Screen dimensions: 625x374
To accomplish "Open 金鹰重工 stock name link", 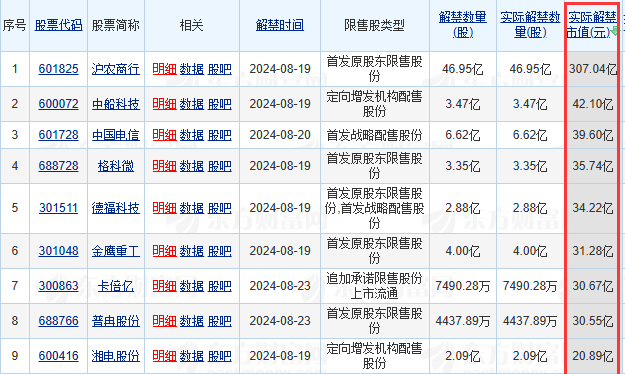I will tap(116, 251).
